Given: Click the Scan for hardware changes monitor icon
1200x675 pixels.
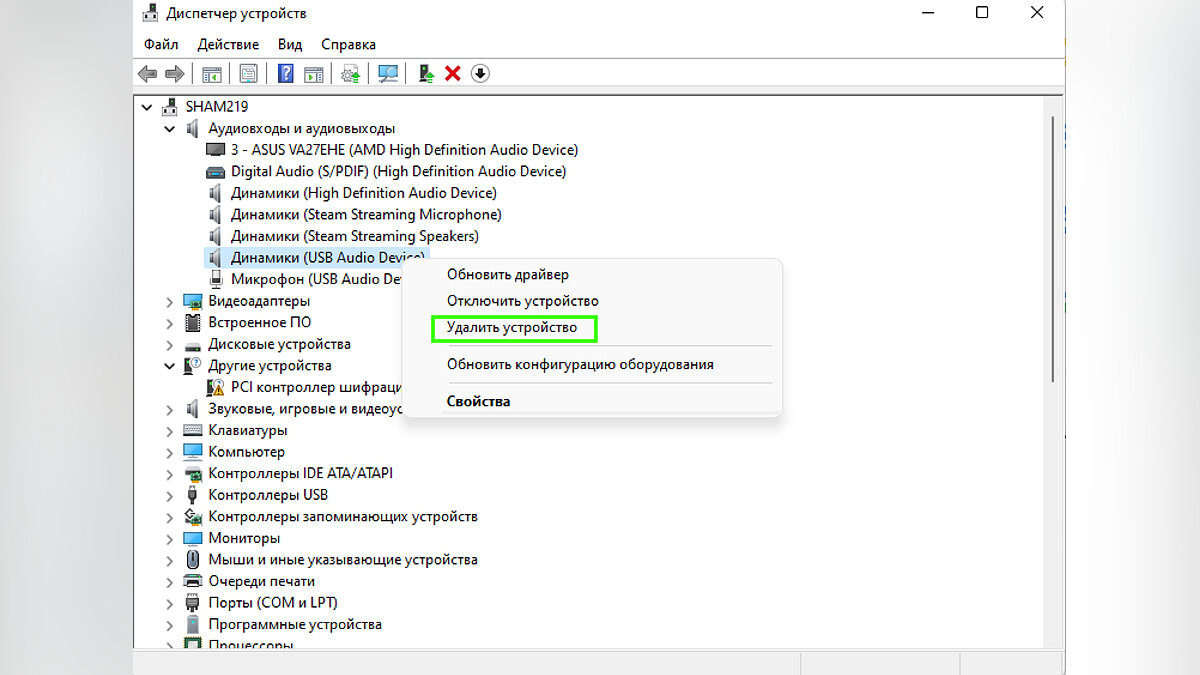Looking at the screenshot, I should click(x=388, y=74).
